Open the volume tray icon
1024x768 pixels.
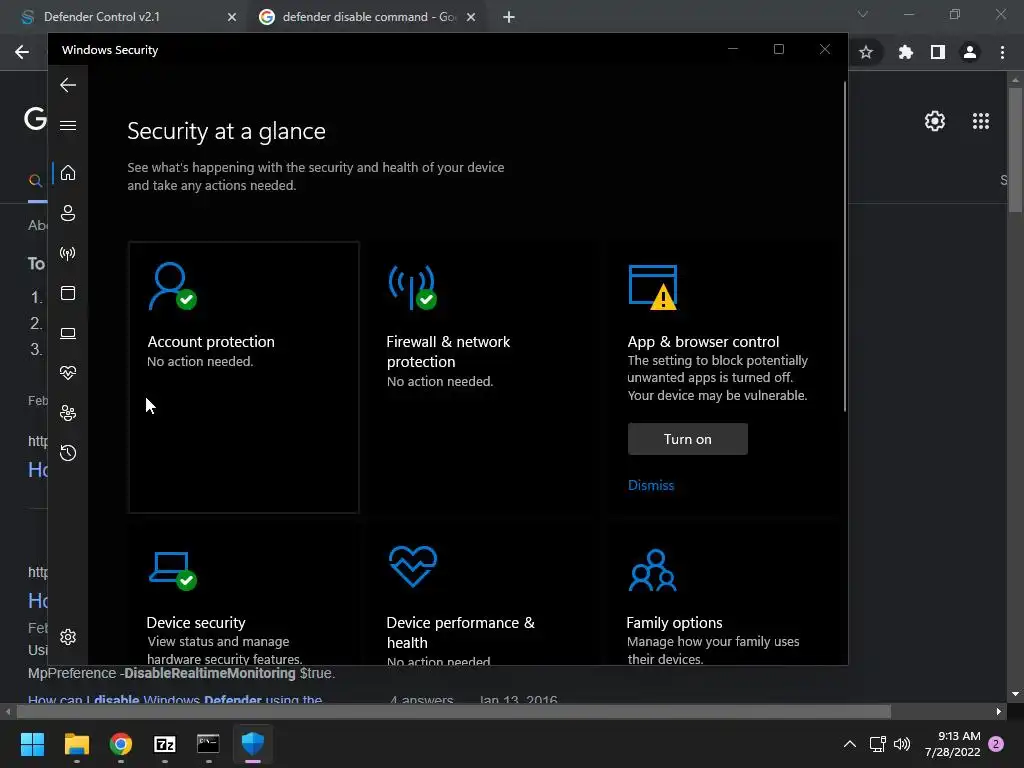(902, 744)
